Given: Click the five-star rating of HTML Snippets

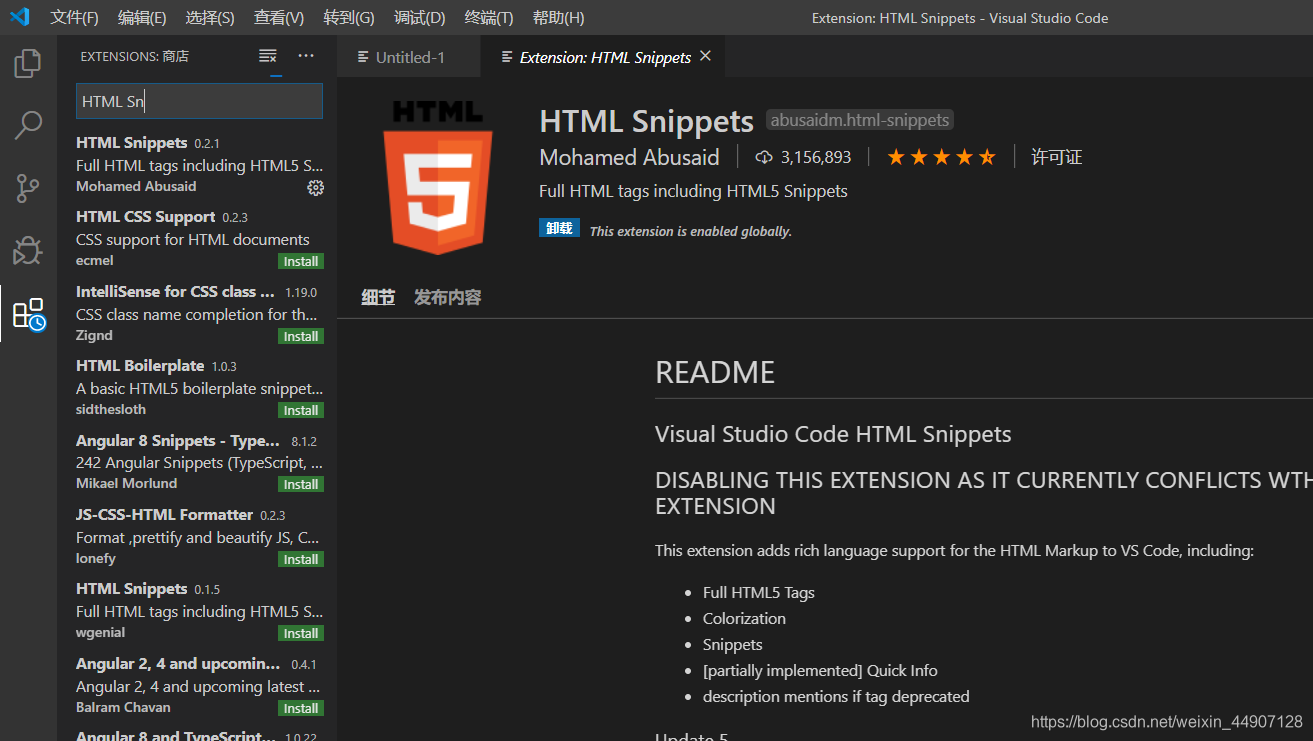Looking at the screenshot, I should pos(941,157).
